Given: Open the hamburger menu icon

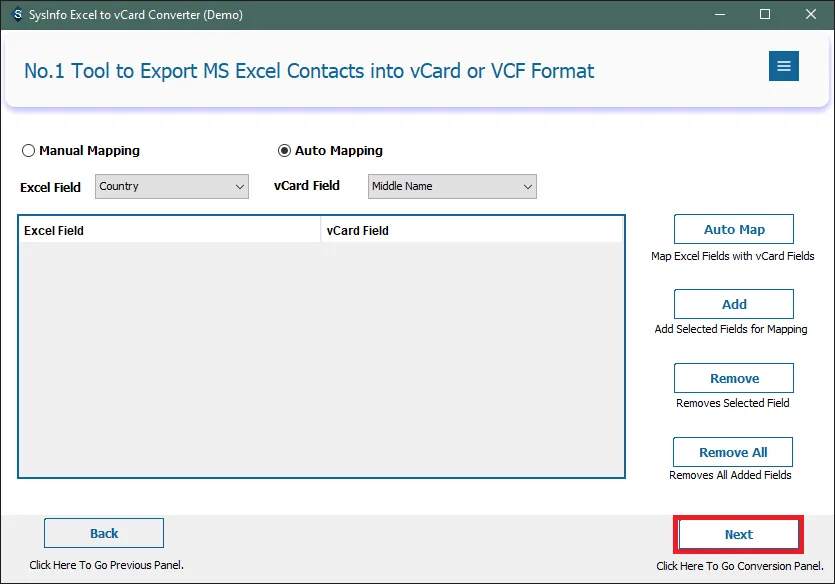Looking at the screenshot, I should (783, 66).
